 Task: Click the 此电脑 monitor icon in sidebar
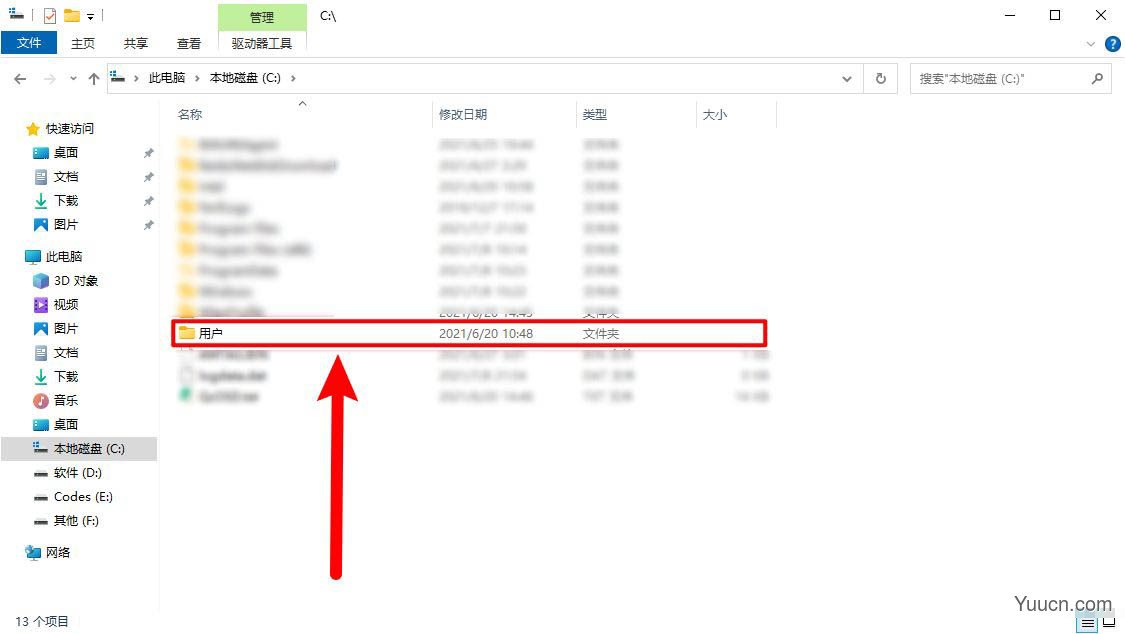coord(33,257)
